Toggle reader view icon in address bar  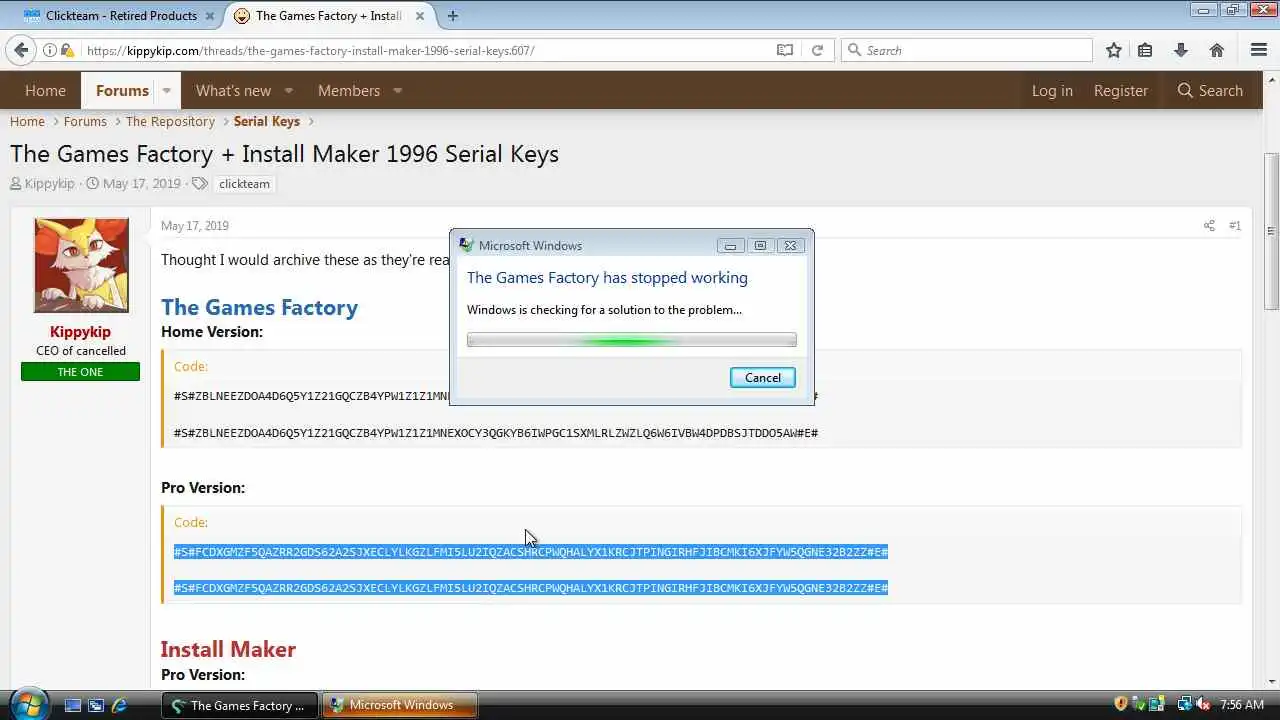point(785,50)
